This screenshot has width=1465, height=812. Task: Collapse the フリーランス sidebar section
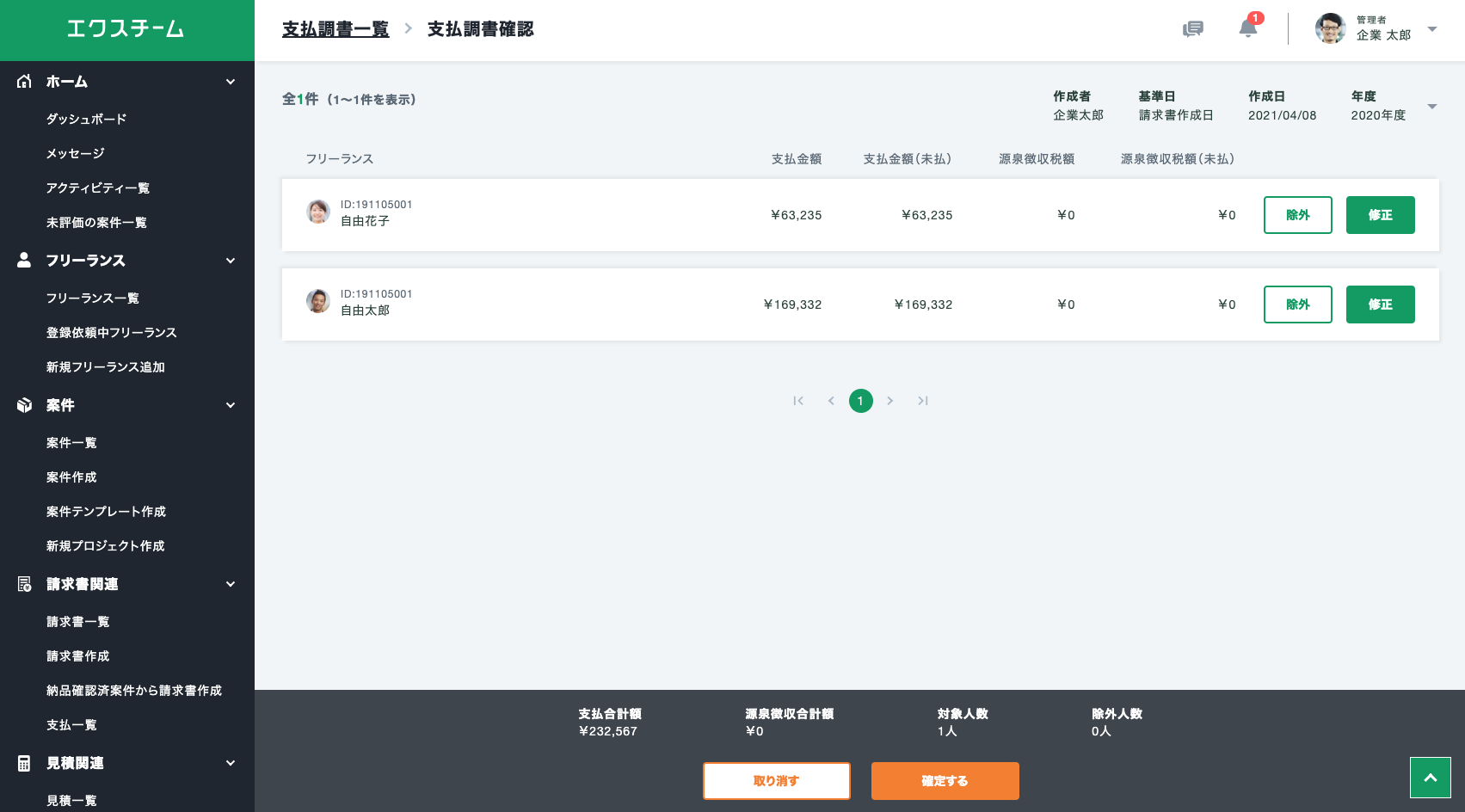point(230,261)
